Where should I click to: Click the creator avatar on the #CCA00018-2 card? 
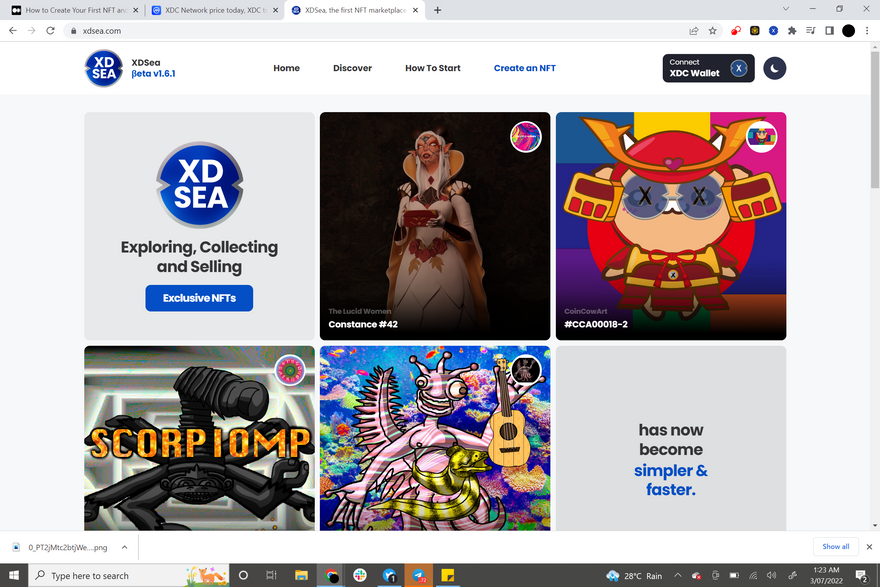point(762,137)
